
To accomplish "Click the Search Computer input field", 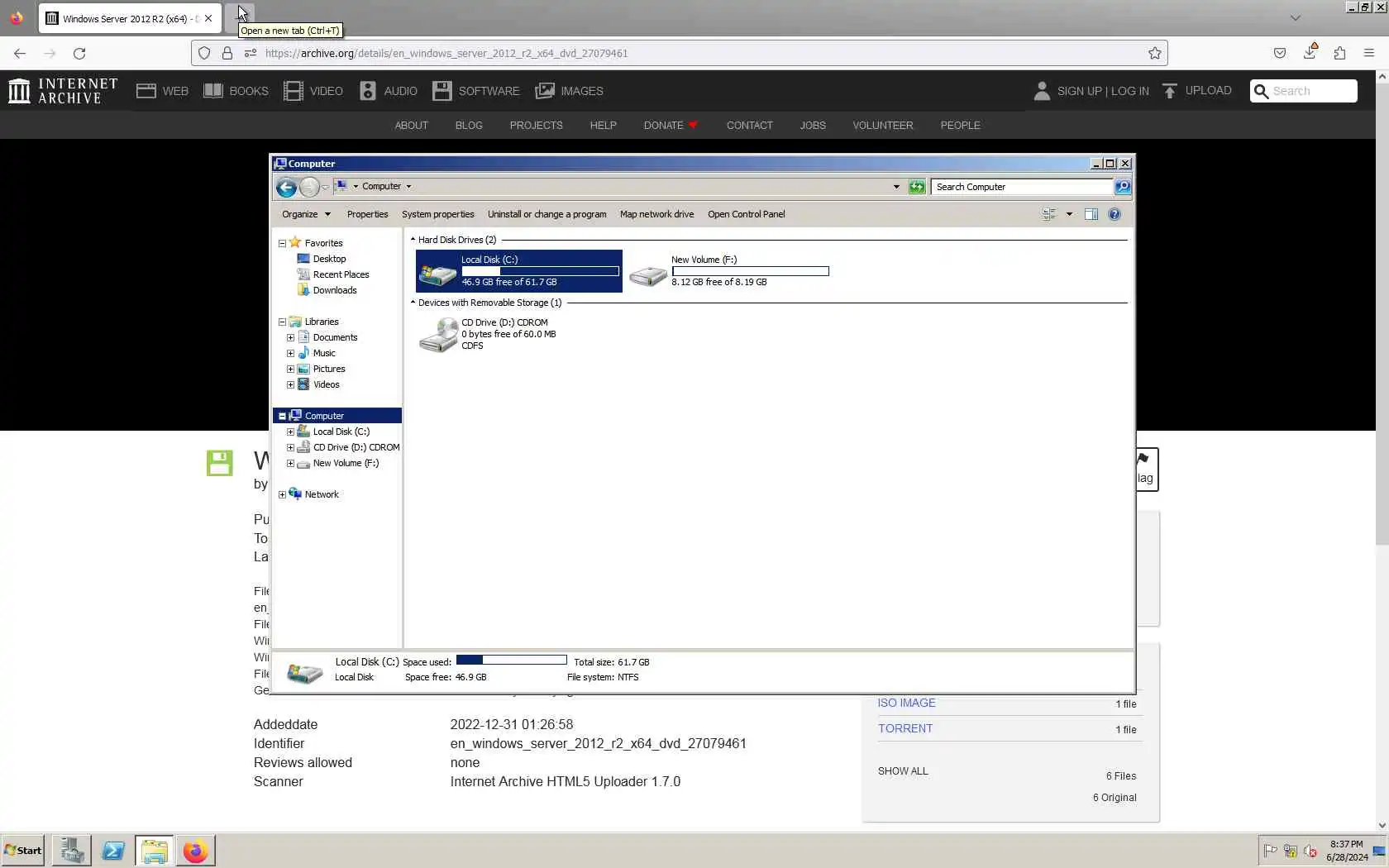I will tap(1023, 187).
